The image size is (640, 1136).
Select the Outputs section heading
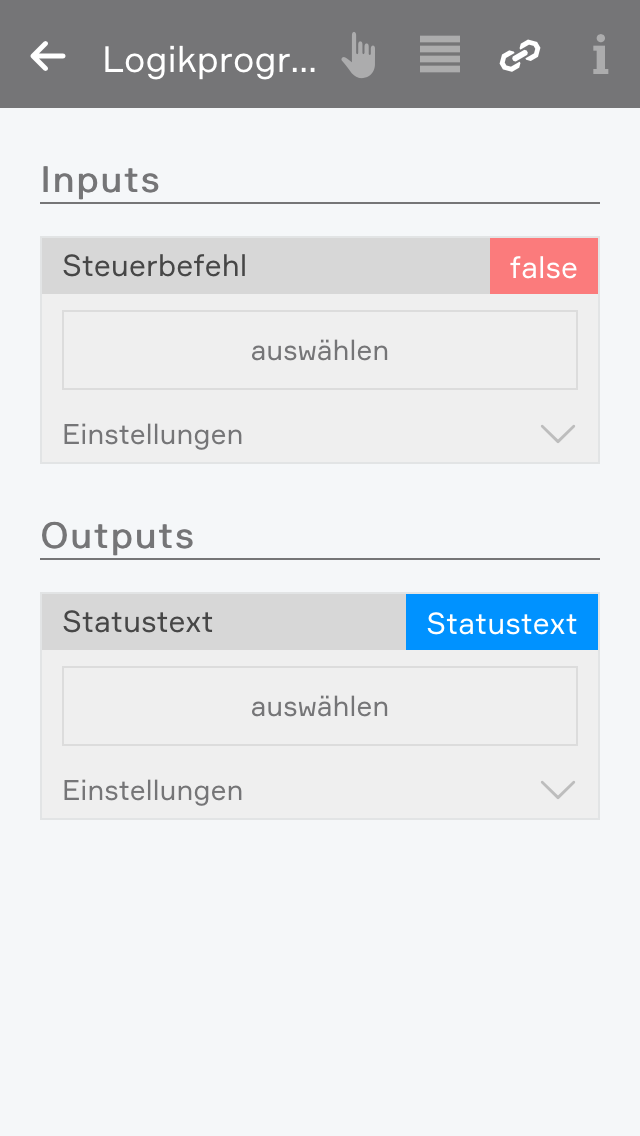tap(117, 536)
